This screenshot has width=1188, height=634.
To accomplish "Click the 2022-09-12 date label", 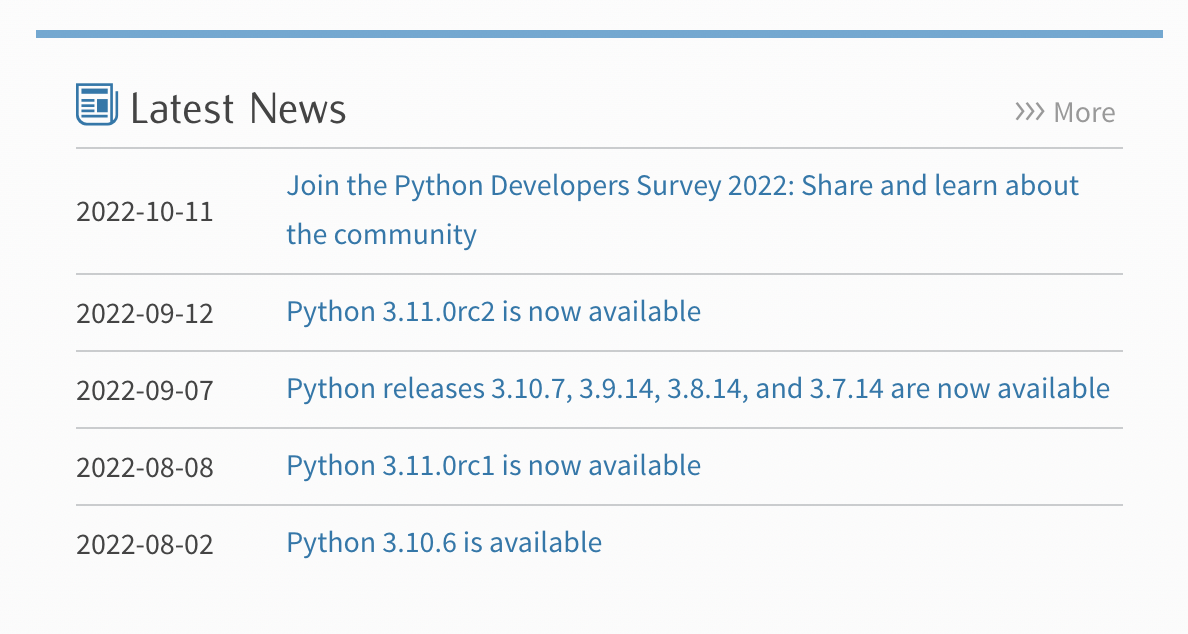I will click(x=145, y=314).
